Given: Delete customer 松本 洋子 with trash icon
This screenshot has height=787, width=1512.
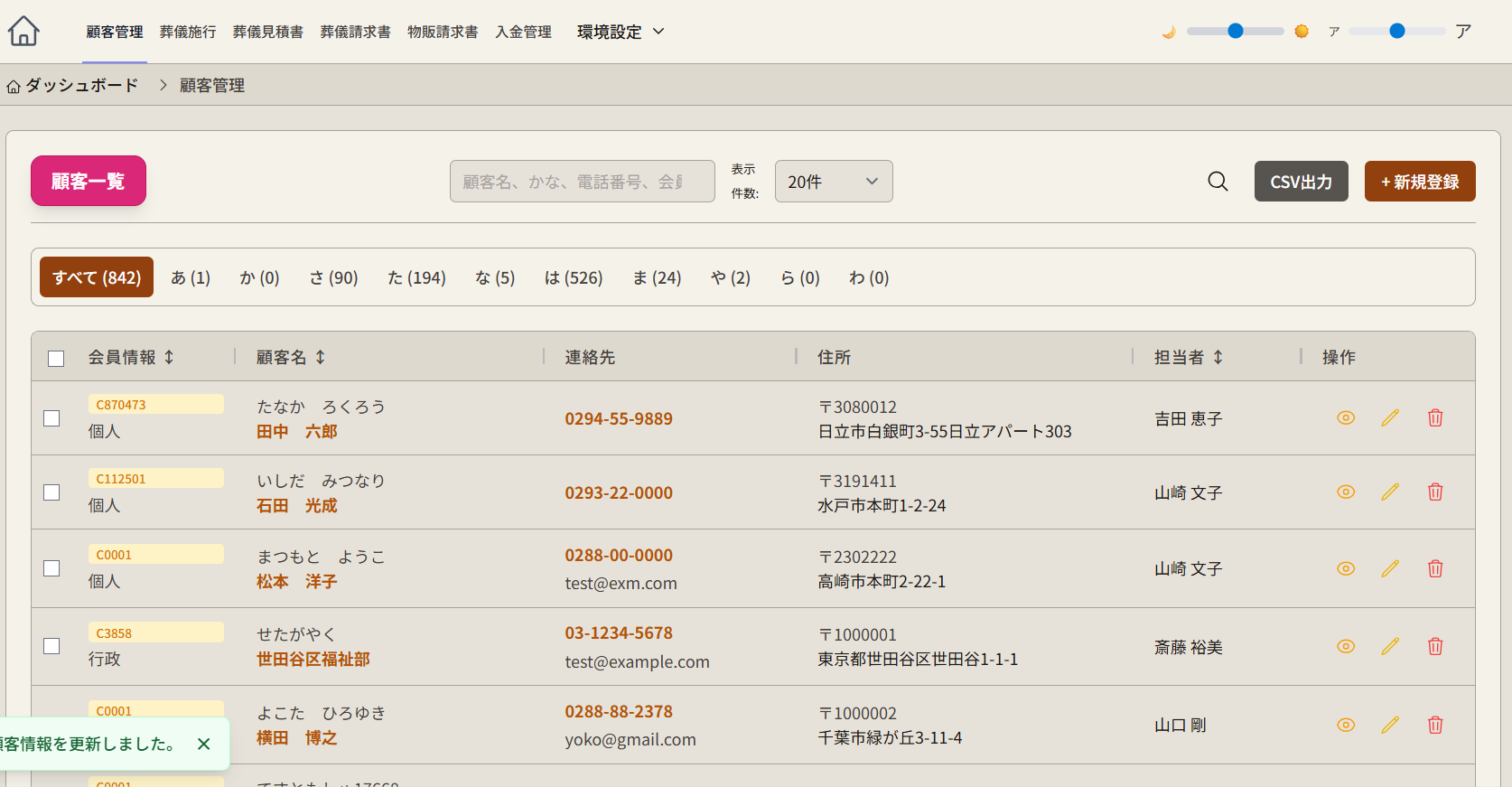Looking at the screenshot, I should (x=1434, y=568).
